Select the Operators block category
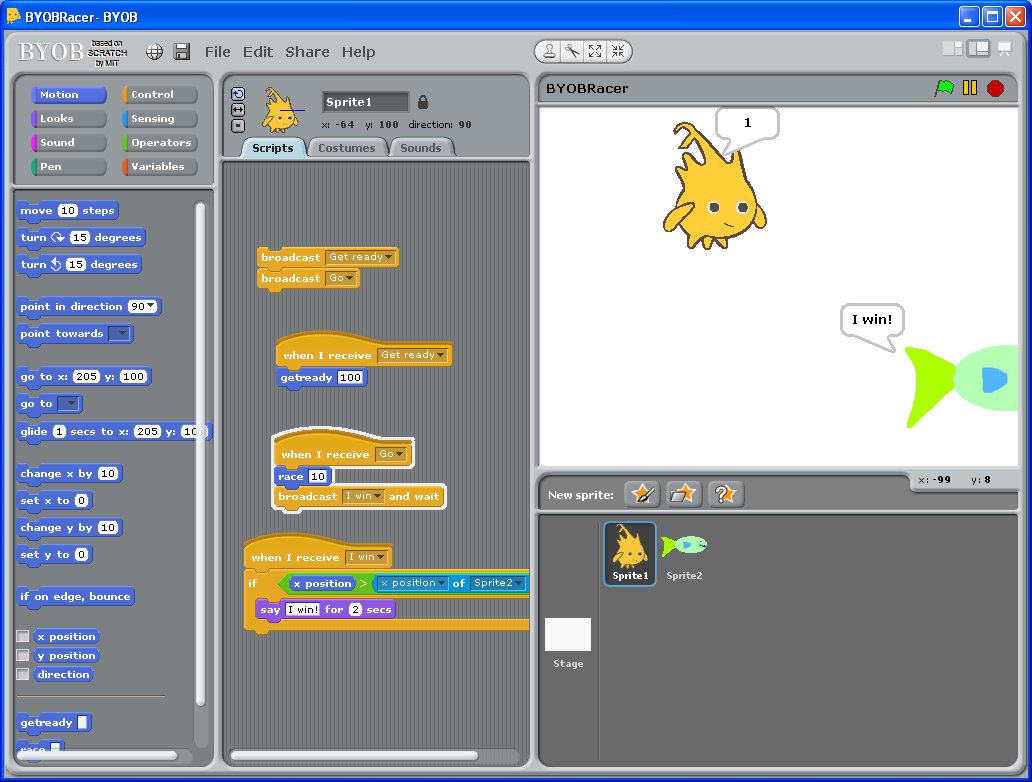Image resolution: width=1032 pixels, height=782 pixels. tap(159, 142)
